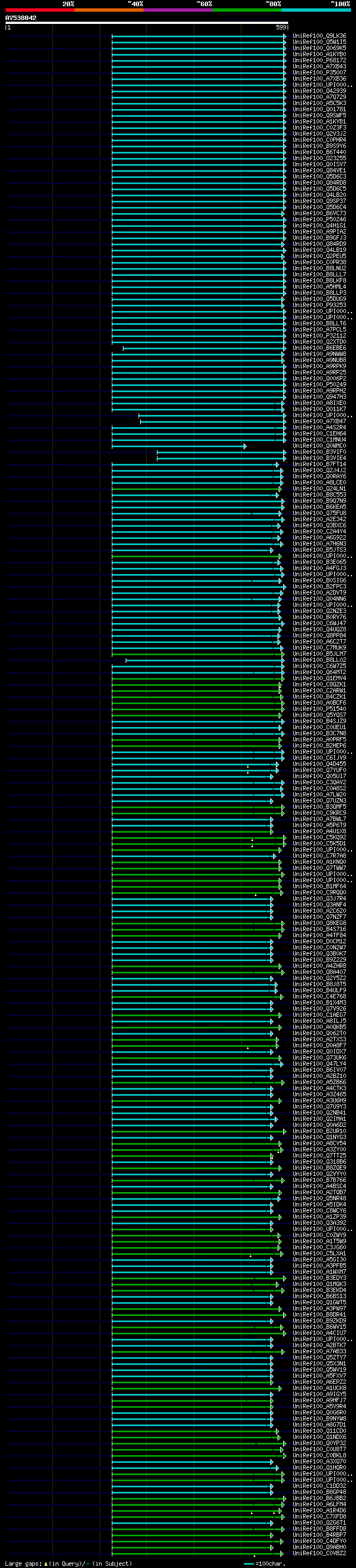Screen dimensions: 356x1568
Task: Click the green alignment bar for Q24LN1
Action: 196,489
